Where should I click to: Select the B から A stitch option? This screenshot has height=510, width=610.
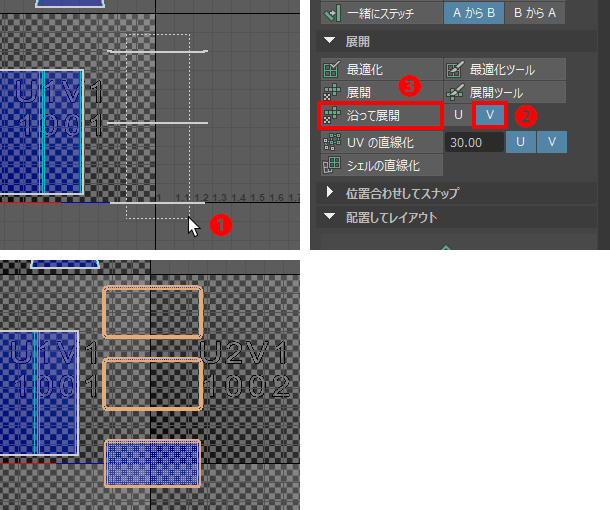[533, 13]
